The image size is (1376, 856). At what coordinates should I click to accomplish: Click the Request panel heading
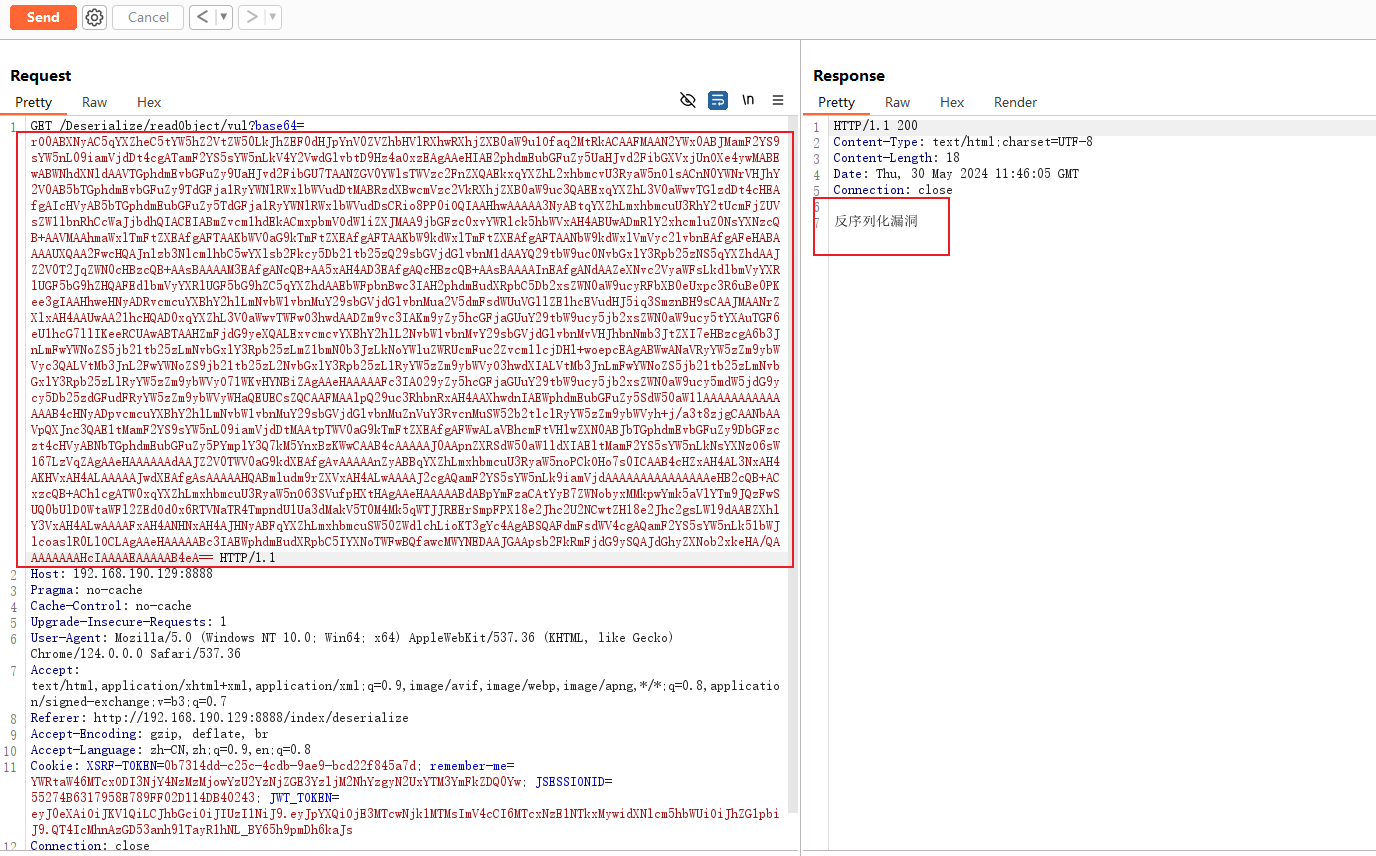[41, 76]
